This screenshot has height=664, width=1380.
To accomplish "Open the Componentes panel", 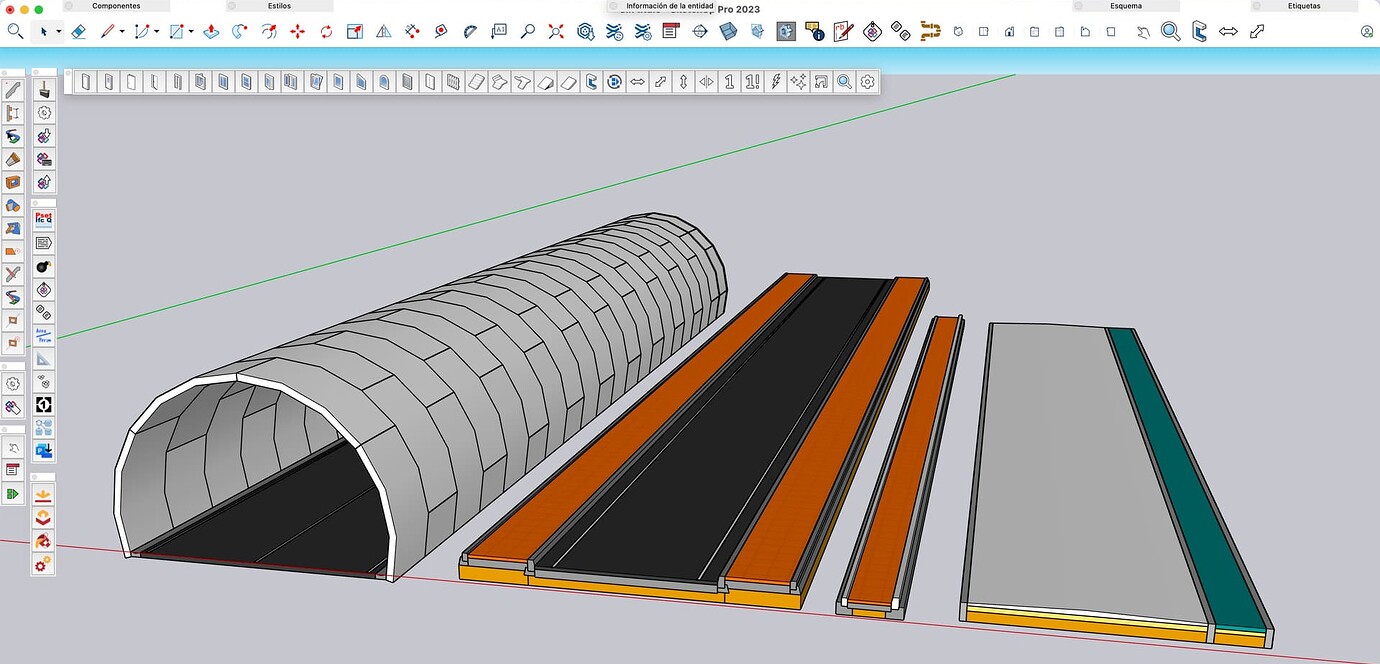I will click(x=115, y=6).
